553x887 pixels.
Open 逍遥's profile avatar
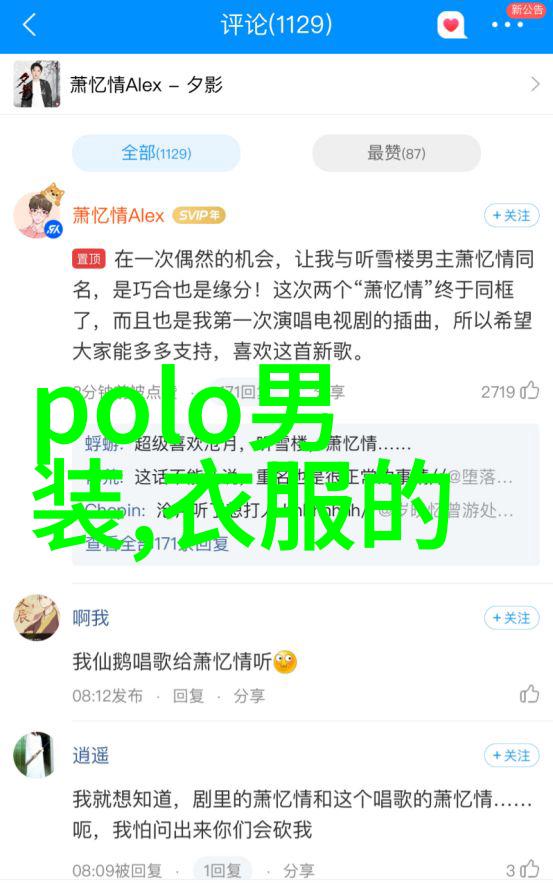pos(36,755)
